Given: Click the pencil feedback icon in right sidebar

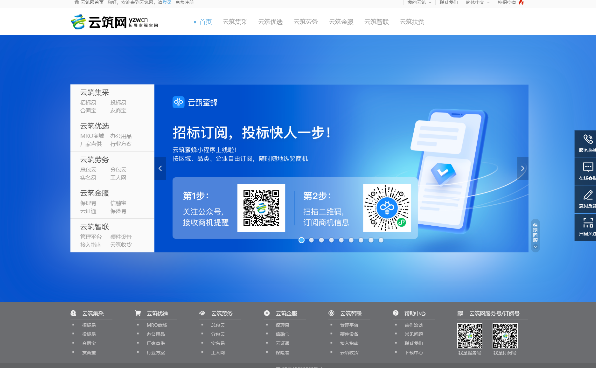Looking at the screenshot, I should click(588, 195).
